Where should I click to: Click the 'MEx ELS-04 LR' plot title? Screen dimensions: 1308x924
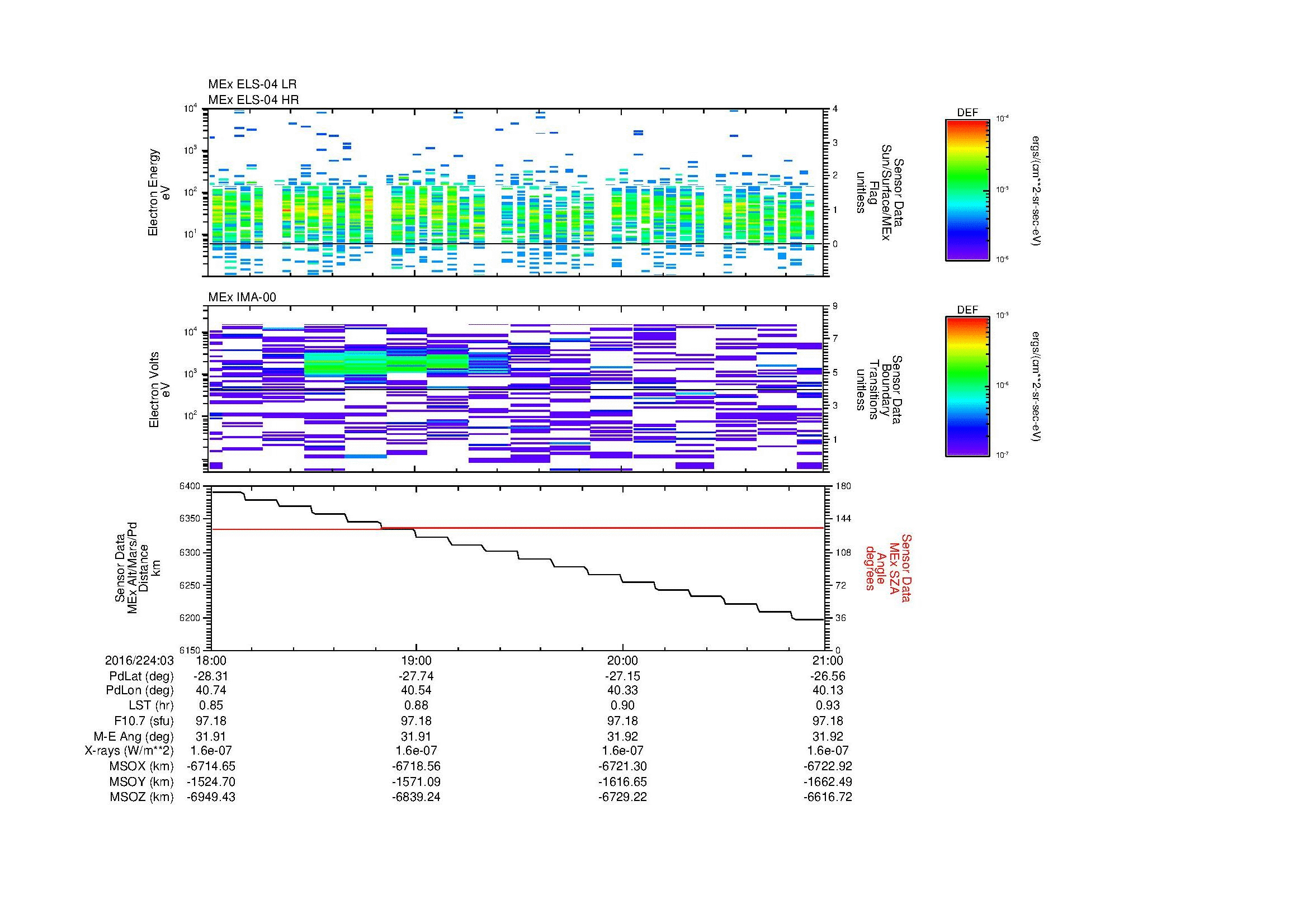252,84
